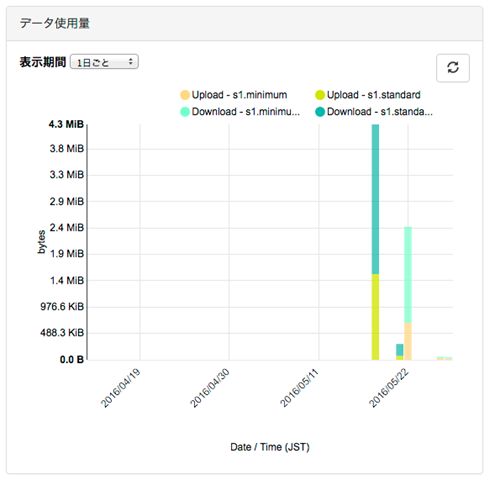The height and width of the screenshot is (480, 490).
Task: Select the tall teal download s1.standard bar
Action: pyautogui.click(x=375, y=199)
